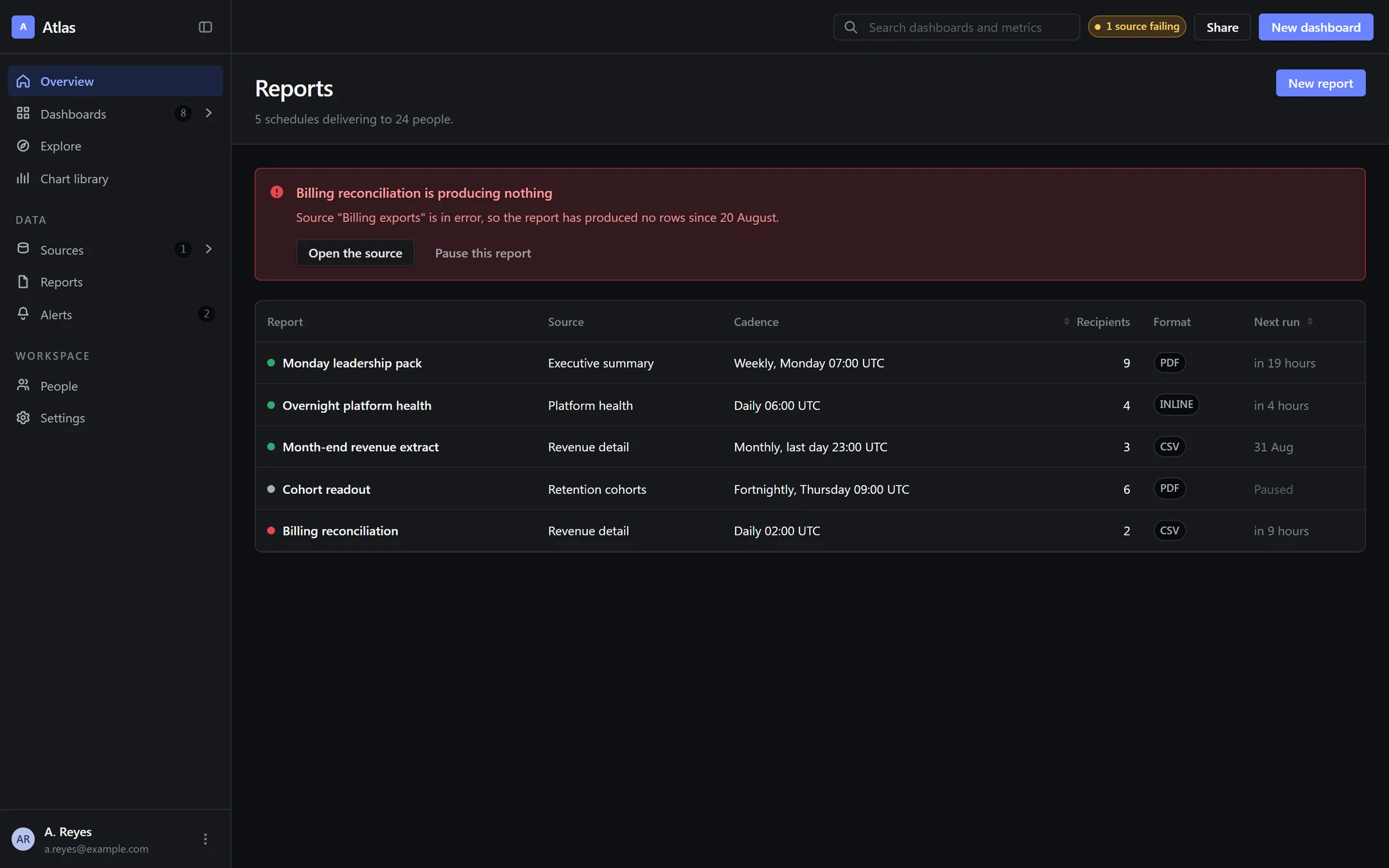Sort by the Recipients column
Viewport: 1389px width, 868px height.
pos(1097,321)
